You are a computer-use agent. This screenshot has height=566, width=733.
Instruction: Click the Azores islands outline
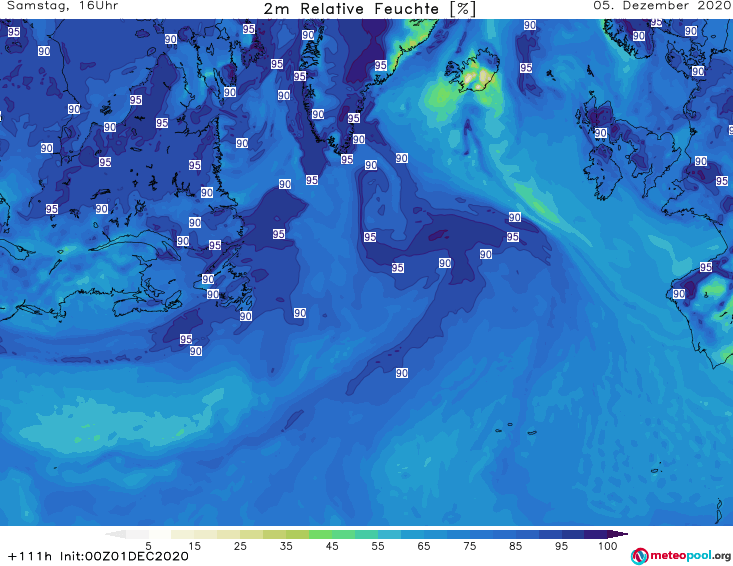(x=515, y=429)
